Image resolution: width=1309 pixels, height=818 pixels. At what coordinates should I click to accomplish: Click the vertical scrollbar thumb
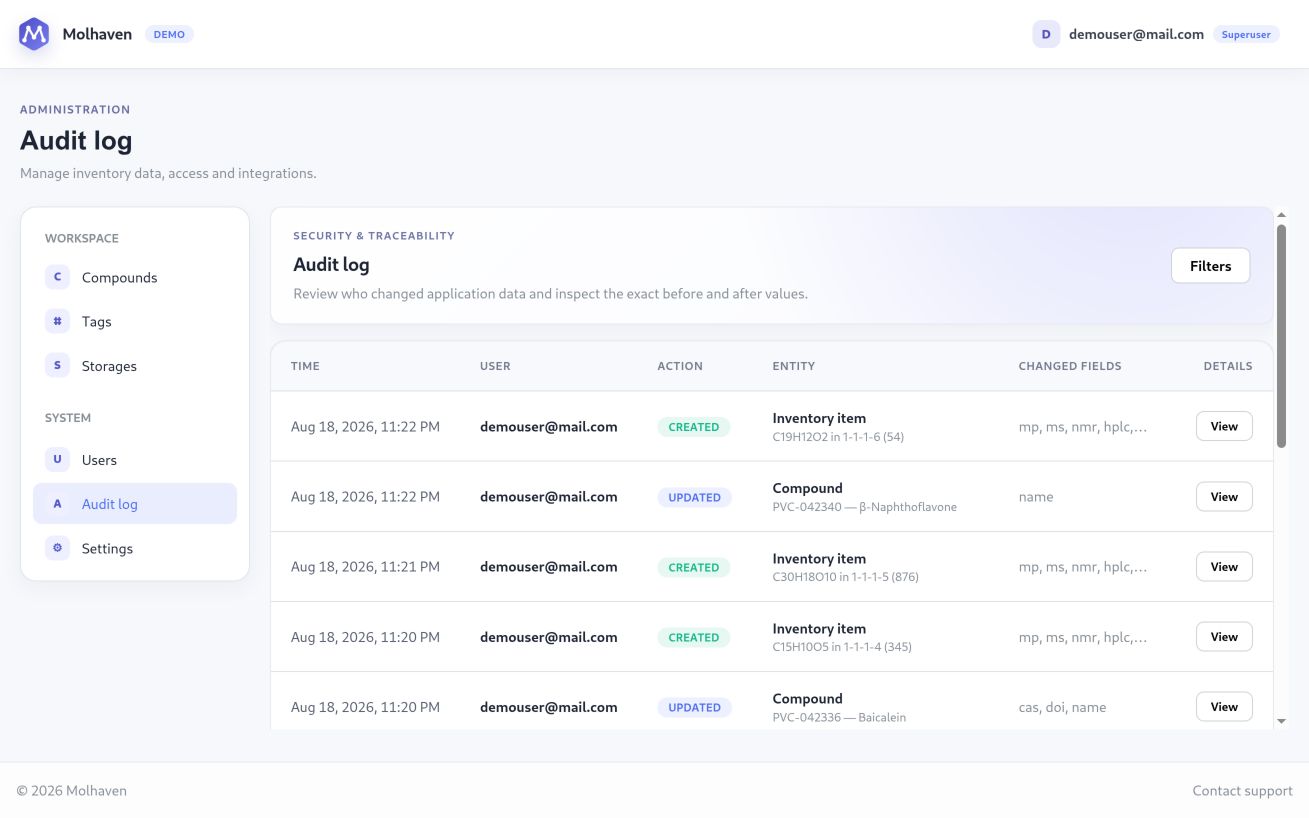[x=1281, y=336]
